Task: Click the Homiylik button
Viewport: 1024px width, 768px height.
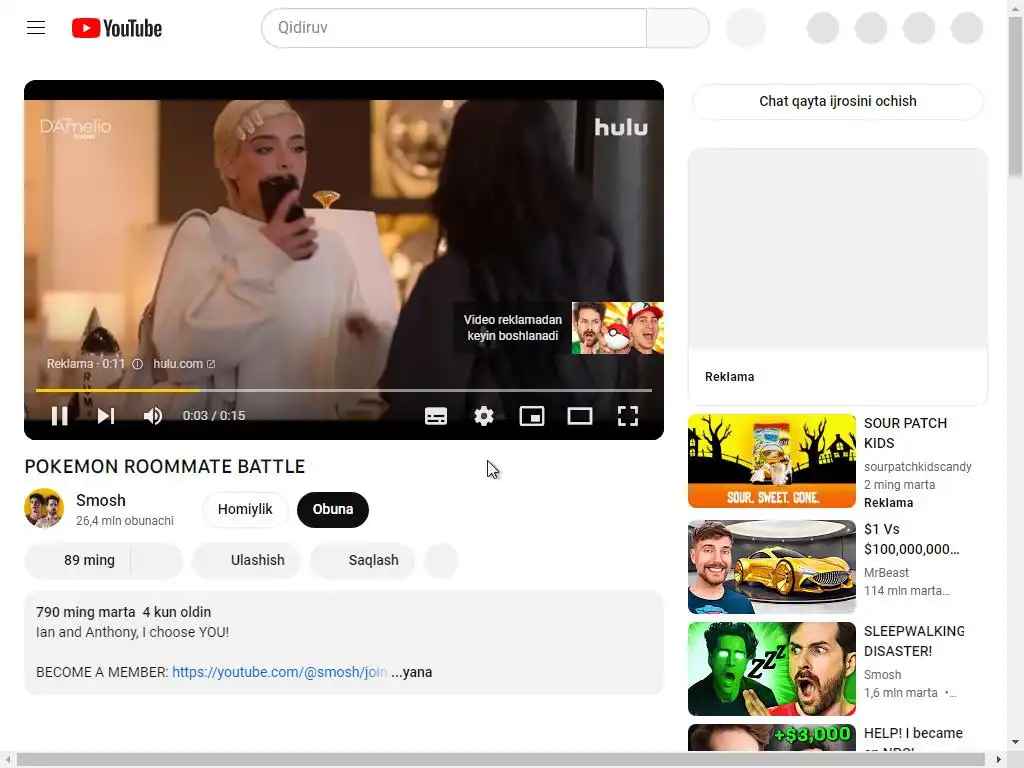Action: (x=245, y=509)
